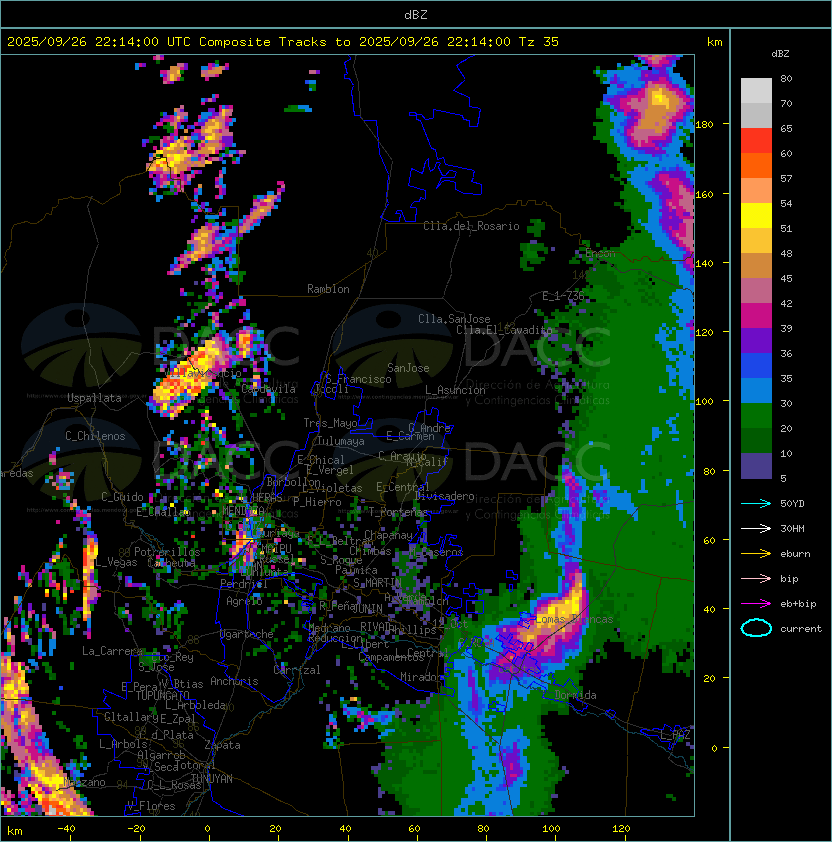832x842 pixels.
Task: Click the 'eburn' legend label
Action: point(795,554)
